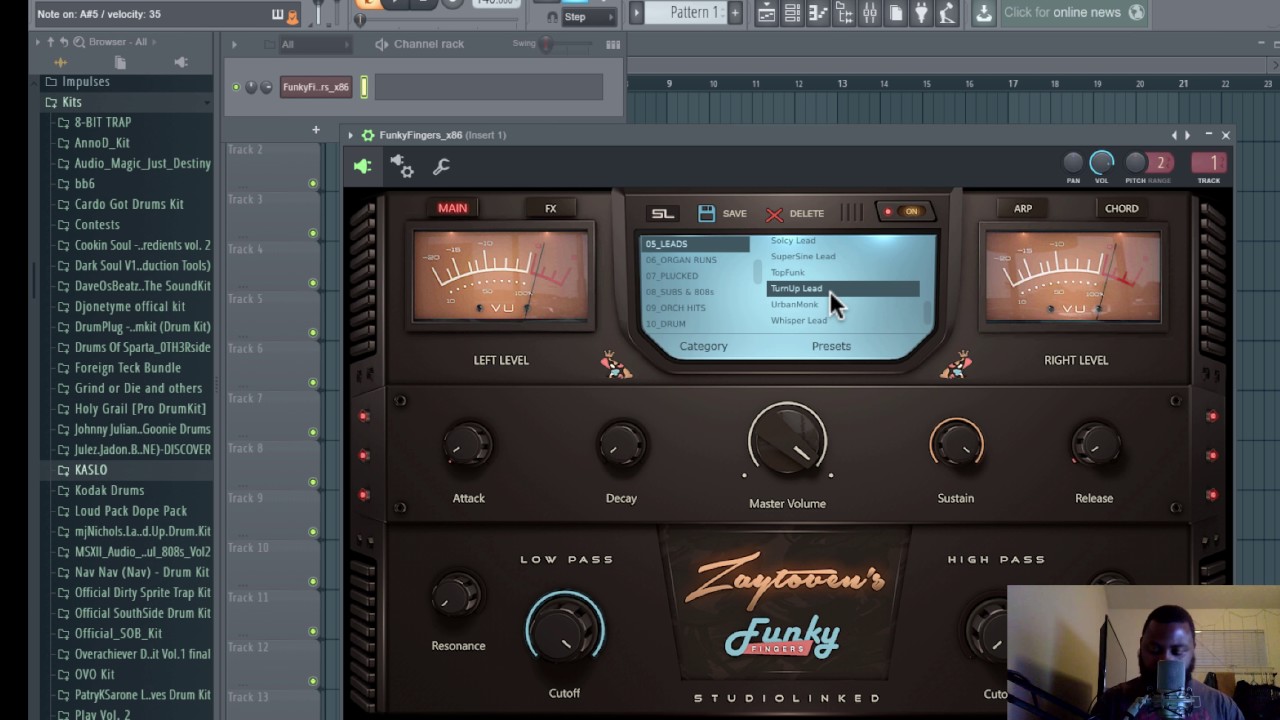This screenshot has width=1280, height=720.
Task: Switch to the FX tab
Action: pos(550,208)
